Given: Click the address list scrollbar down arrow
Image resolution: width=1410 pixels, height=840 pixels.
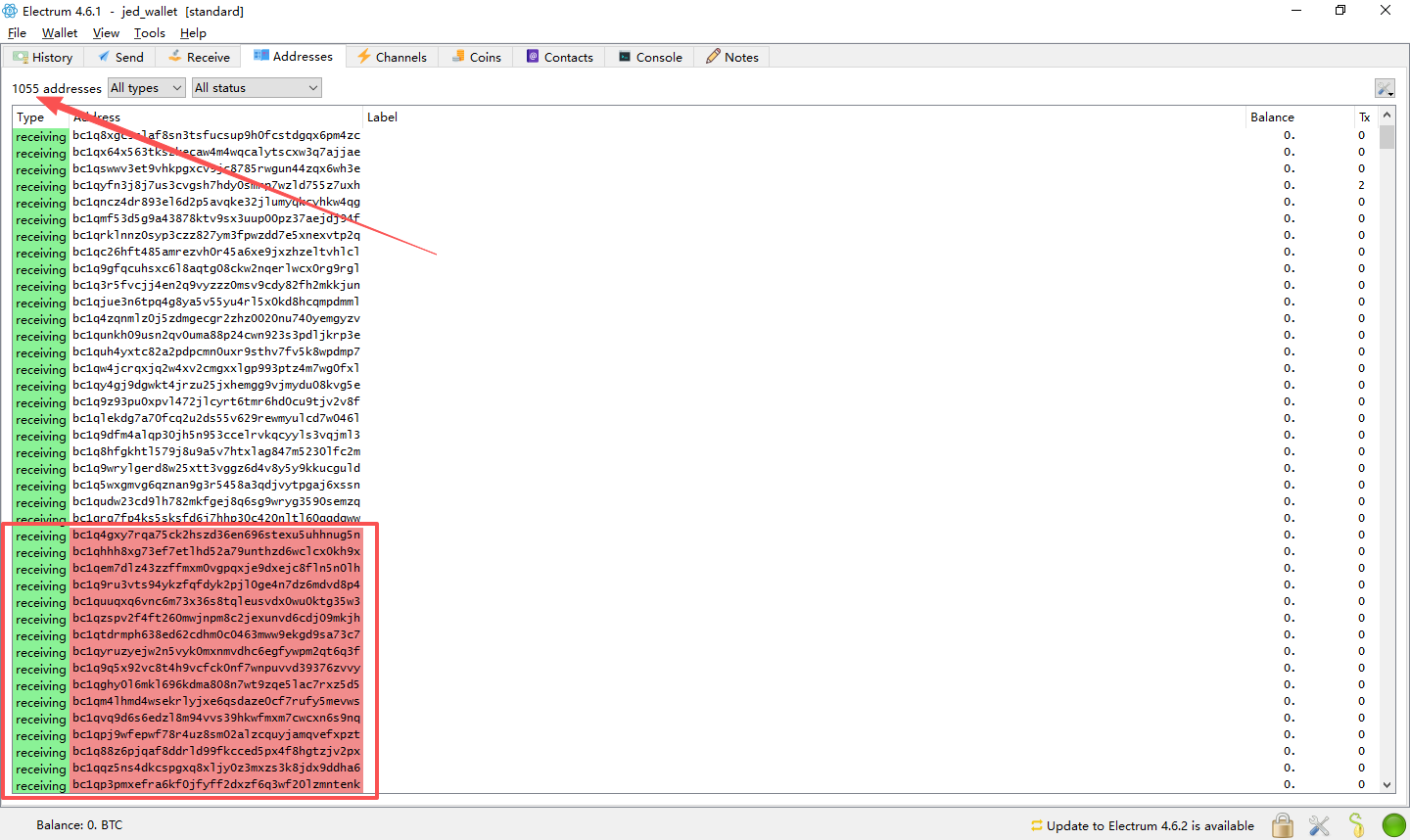Looking at the screenshot, I should pos(1386,784).
